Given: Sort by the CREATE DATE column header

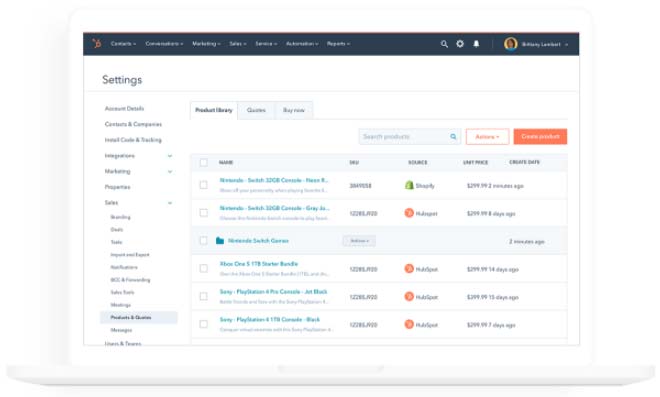Looking at the screenshot, I should pyautogui.click(x=524, y=162).
